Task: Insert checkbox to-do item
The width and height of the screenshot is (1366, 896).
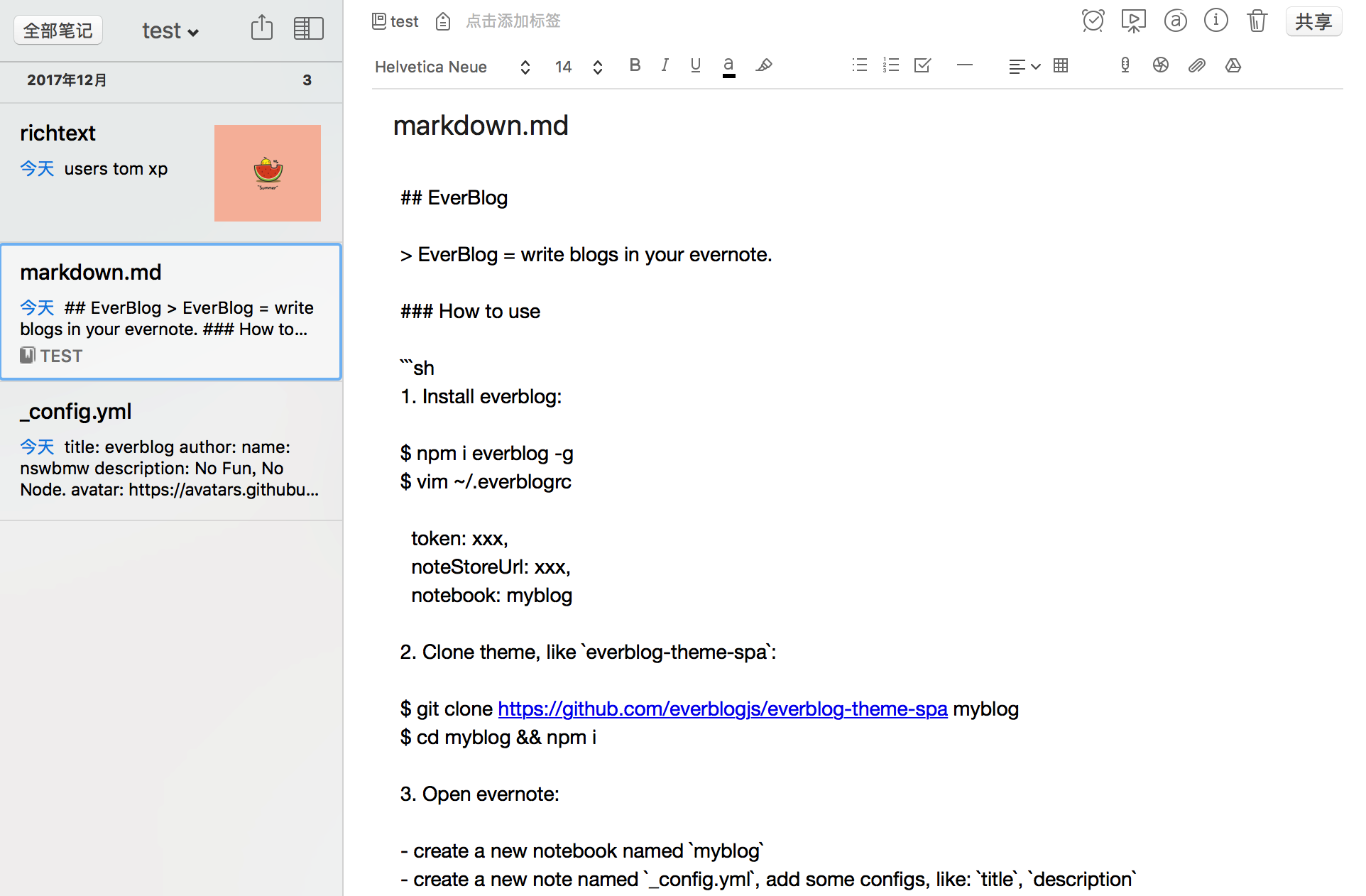Action: 922,66
